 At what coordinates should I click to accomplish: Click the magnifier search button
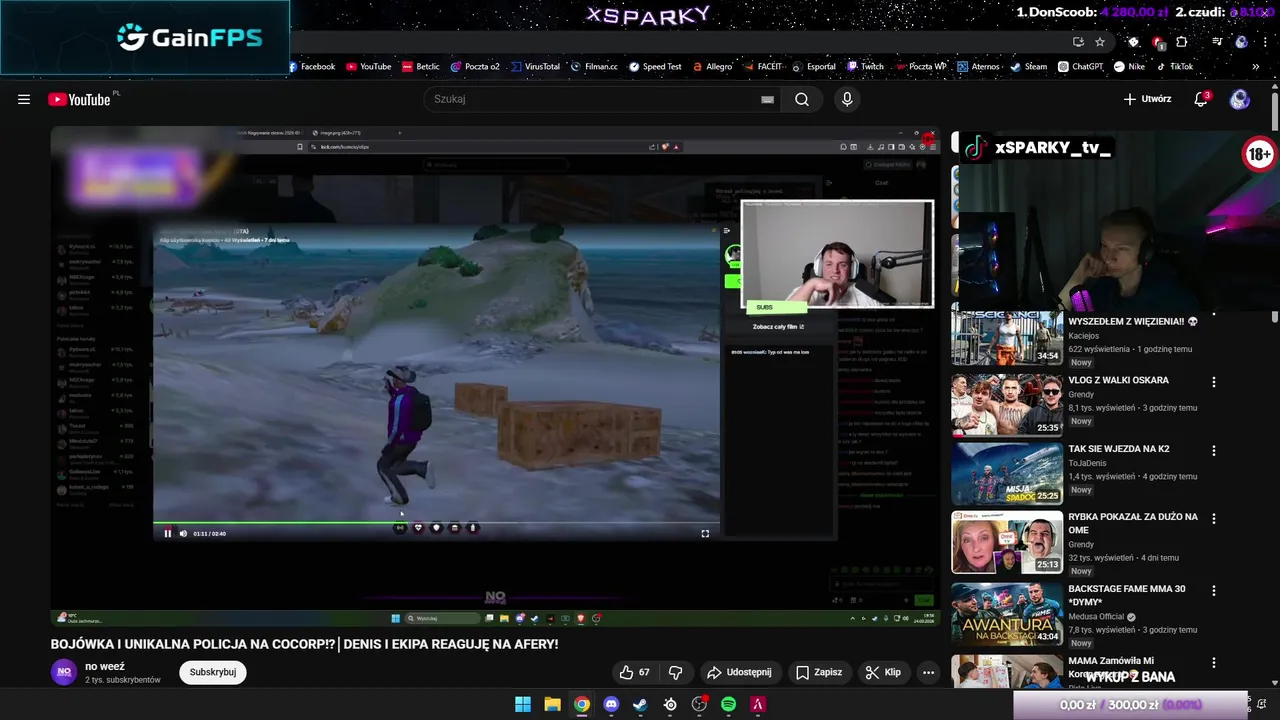click(x=802, y=99)
